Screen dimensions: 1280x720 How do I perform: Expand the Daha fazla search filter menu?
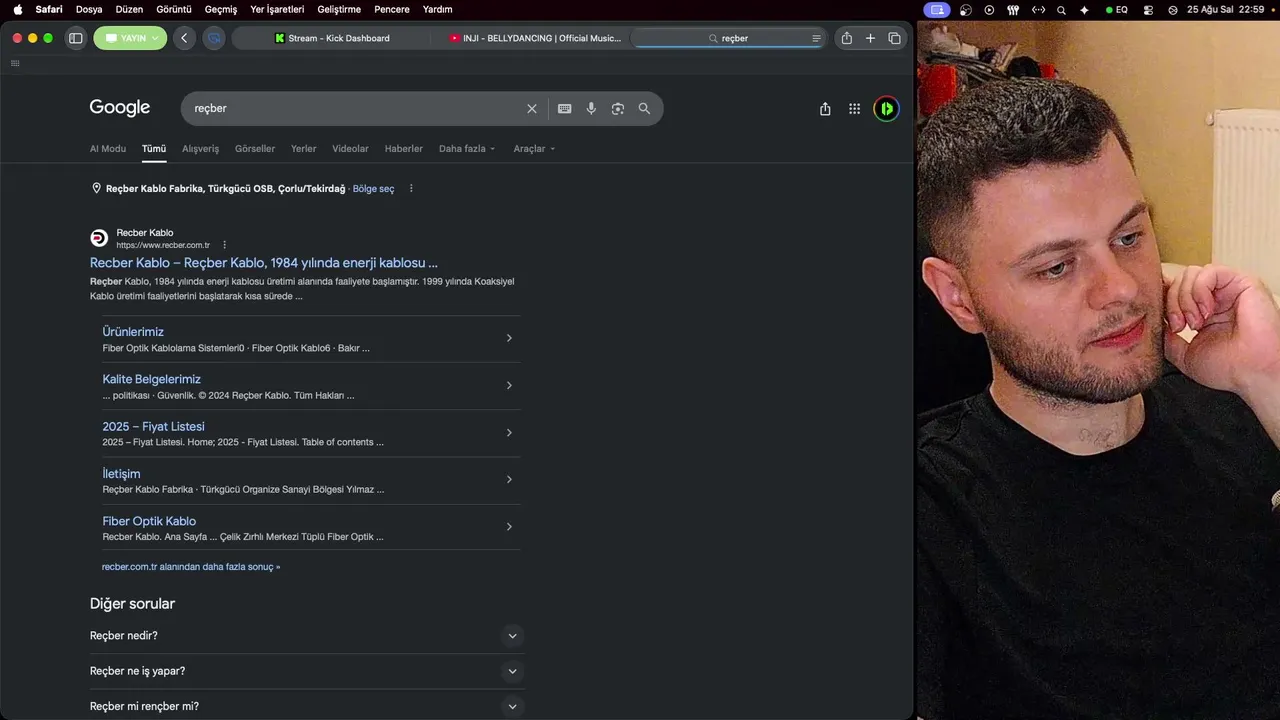pyautogui.click(x=467, y=149)
